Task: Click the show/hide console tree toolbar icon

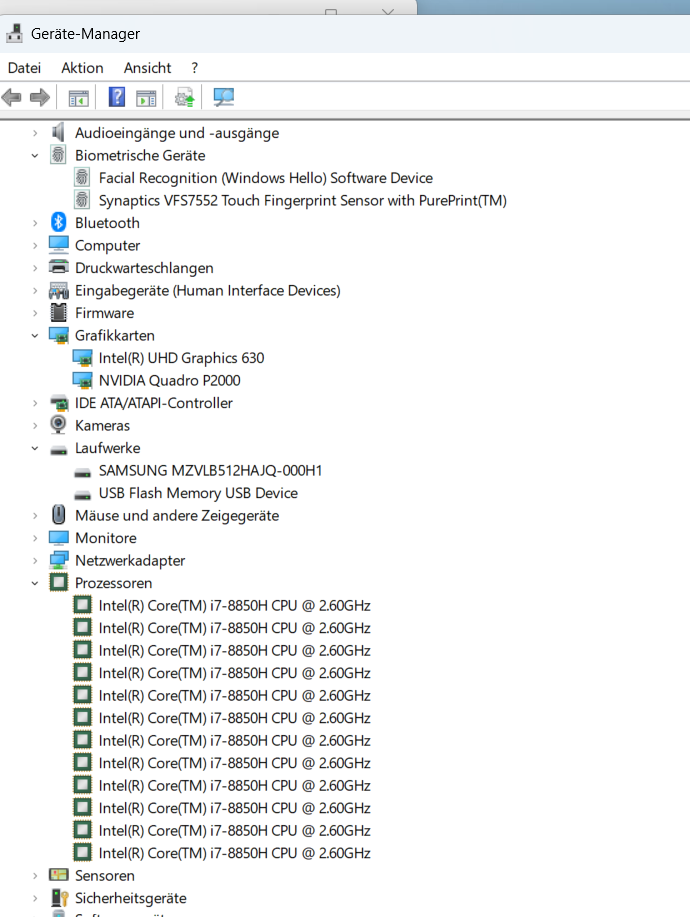Action: (78, 98)
